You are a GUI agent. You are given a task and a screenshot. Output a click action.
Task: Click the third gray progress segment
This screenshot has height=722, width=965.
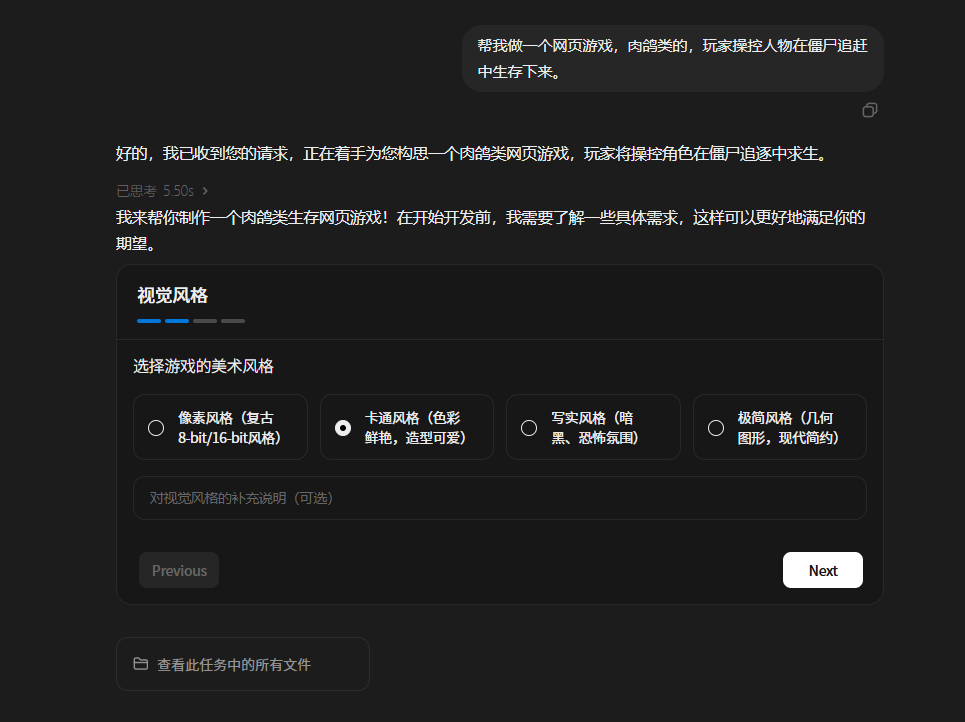(x=204, y=321)
